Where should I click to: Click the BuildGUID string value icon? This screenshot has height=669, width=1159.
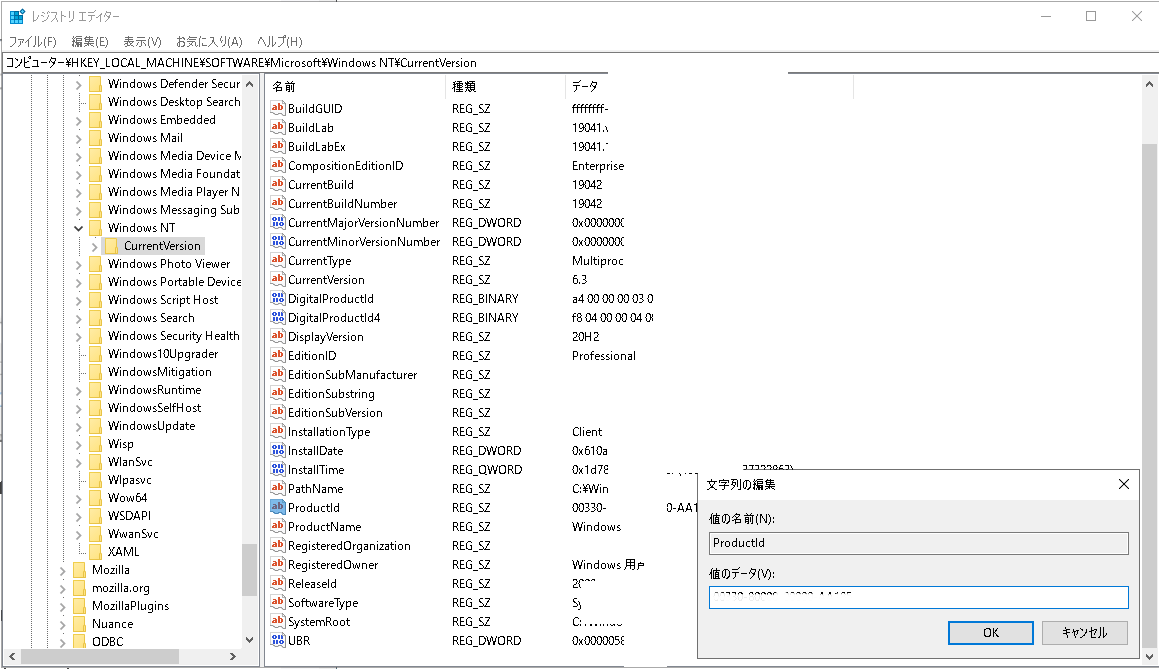click(x=277, y=108)
